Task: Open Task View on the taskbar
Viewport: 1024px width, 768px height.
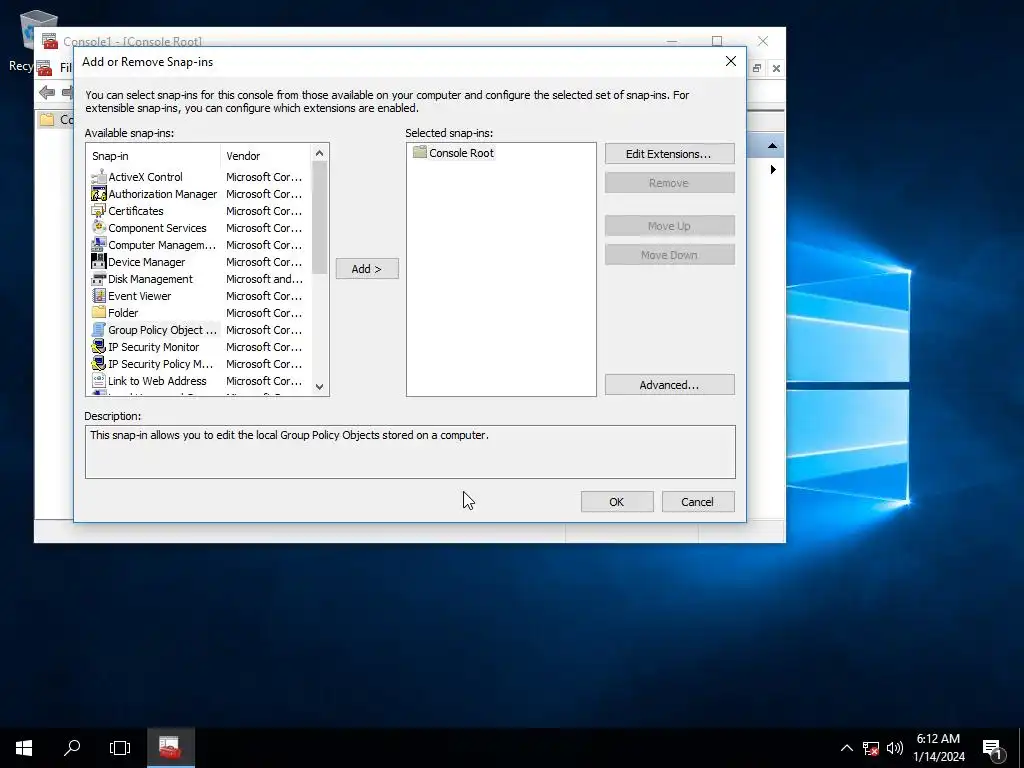Action: pos(120,748)
